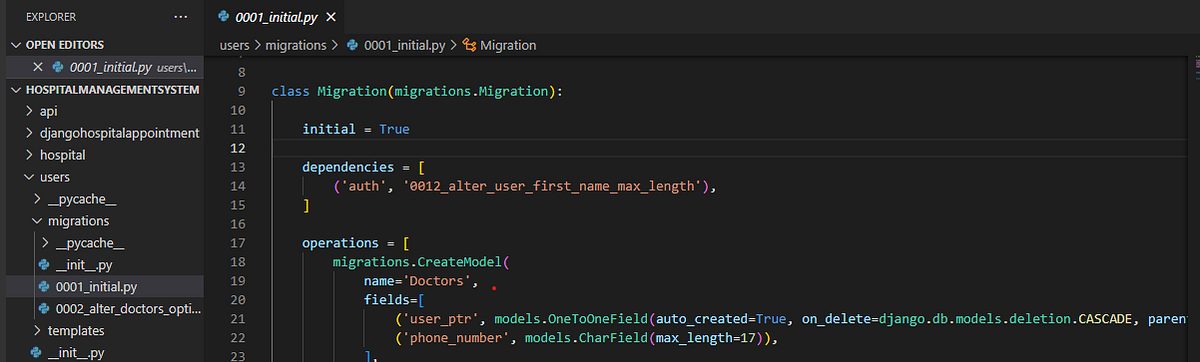
Task: Click the Python icon on the editor tab
Action: [x=223, y=17]
